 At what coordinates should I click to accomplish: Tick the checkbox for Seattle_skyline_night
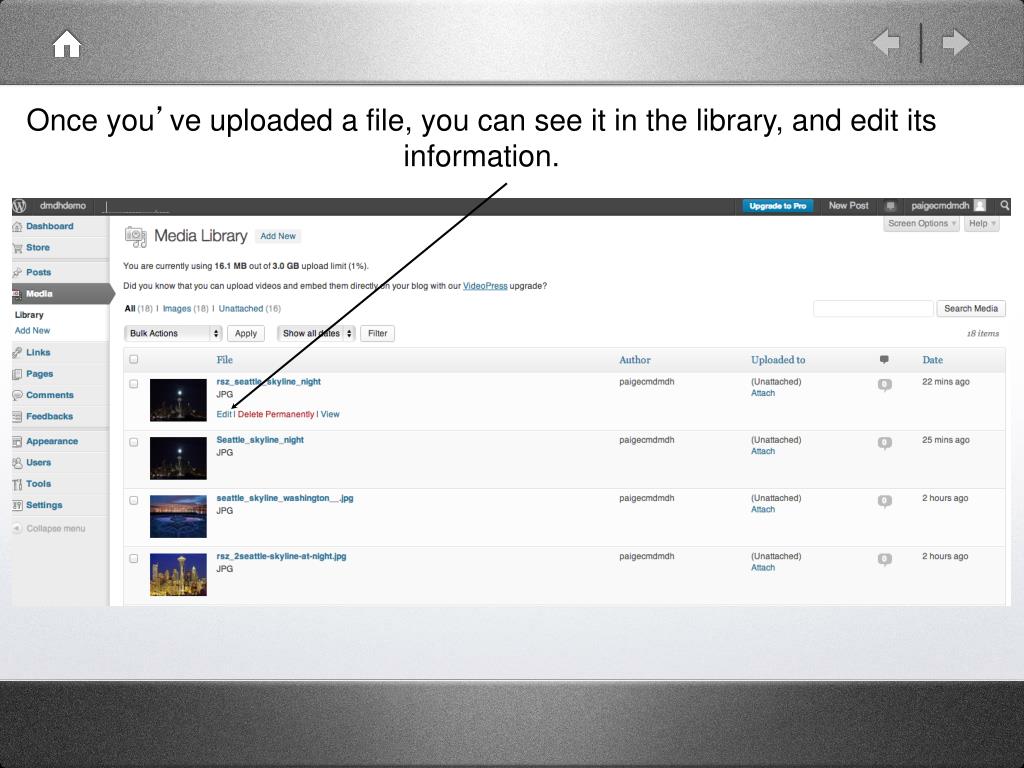134,441
